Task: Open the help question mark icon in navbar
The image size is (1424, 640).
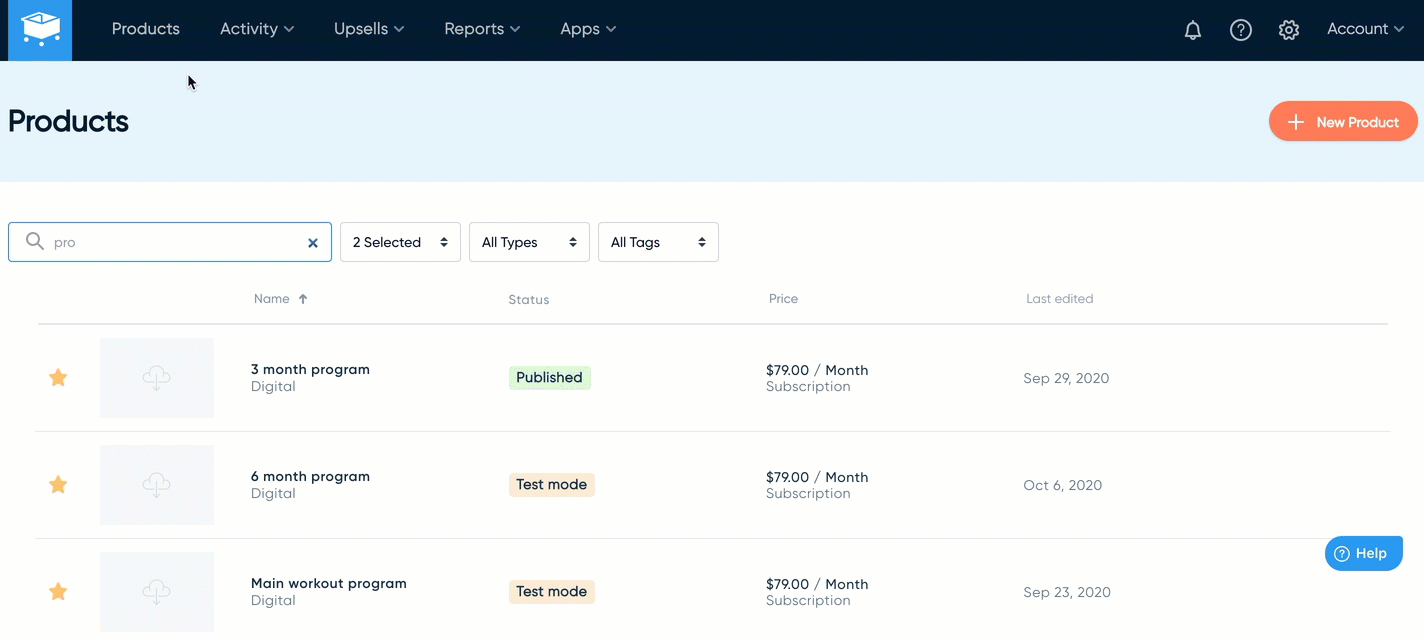Action: tap(1241, 30)
